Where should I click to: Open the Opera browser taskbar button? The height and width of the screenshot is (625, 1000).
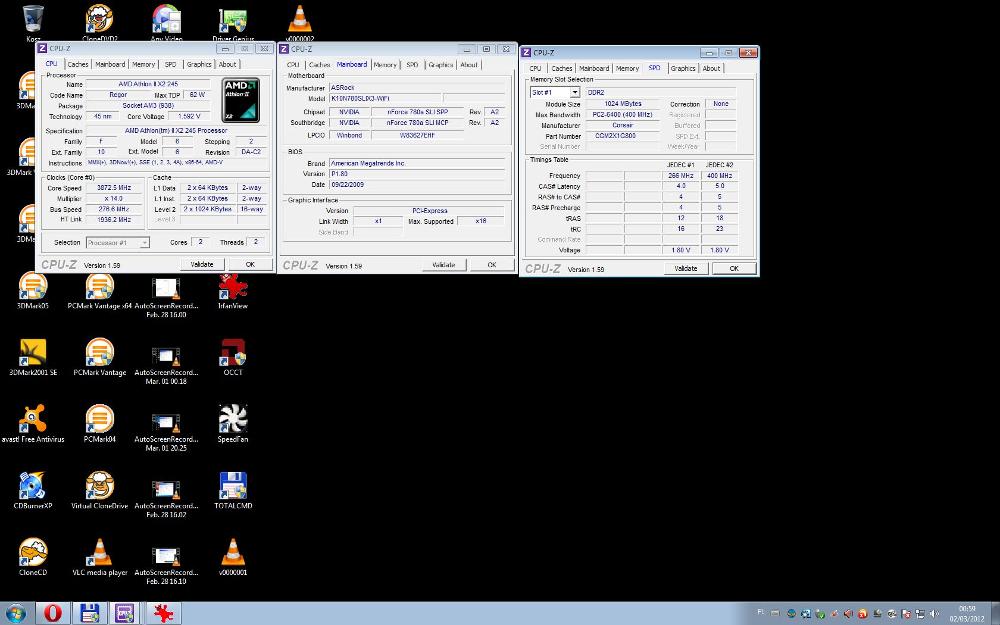coord(52,614)
